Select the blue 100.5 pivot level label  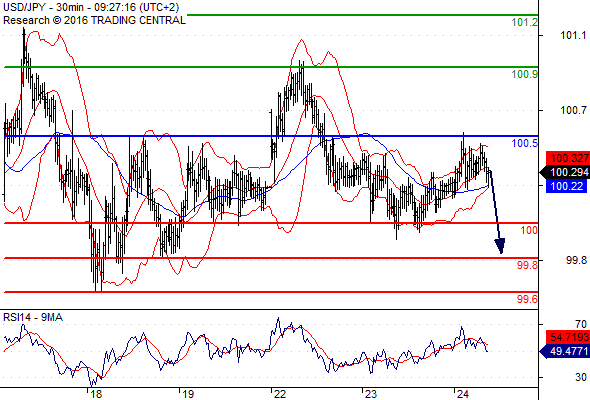click(525, 143)
